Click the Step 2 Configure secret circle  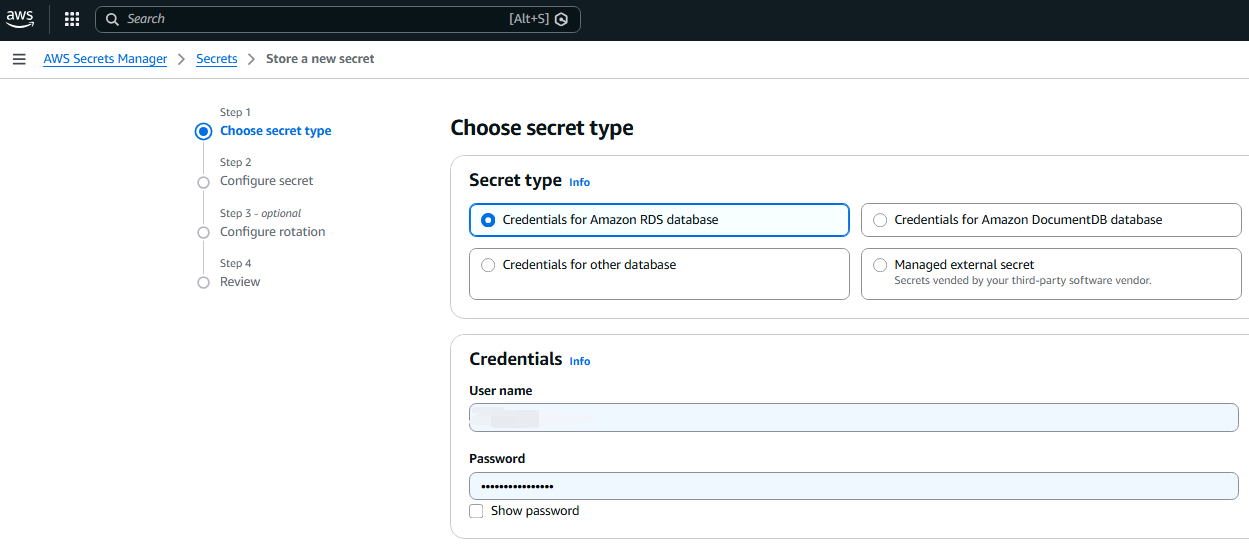(203, 182)
